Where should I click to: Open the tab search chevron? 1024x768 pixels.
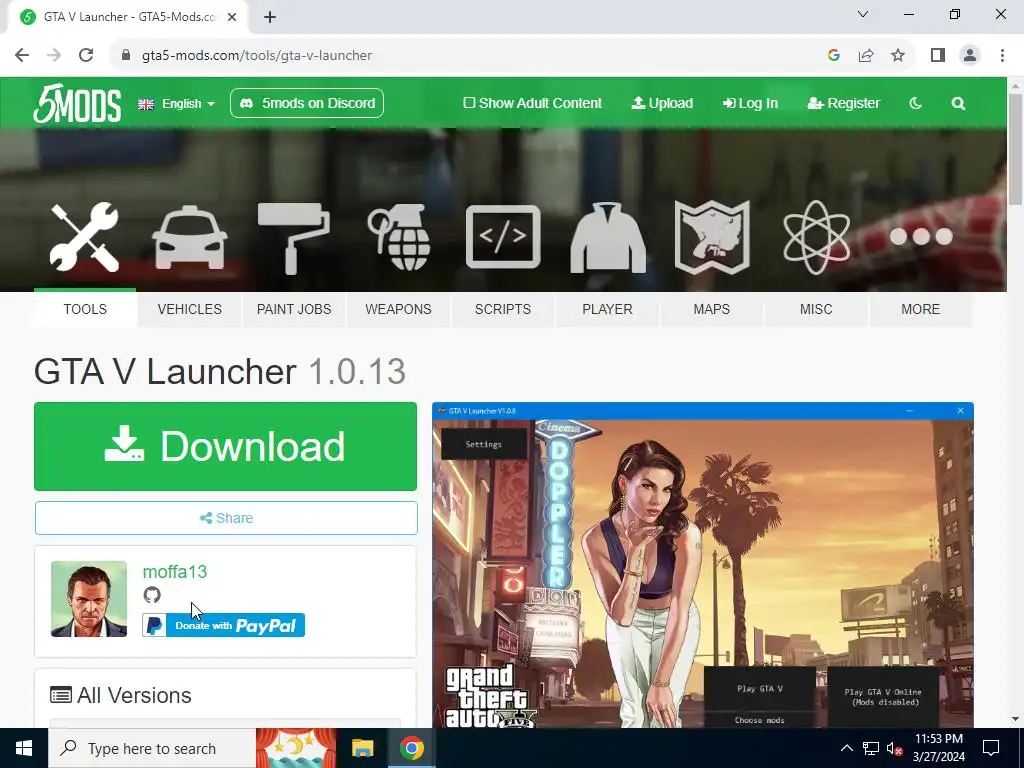pyautogui.click(x=863, y=14)
